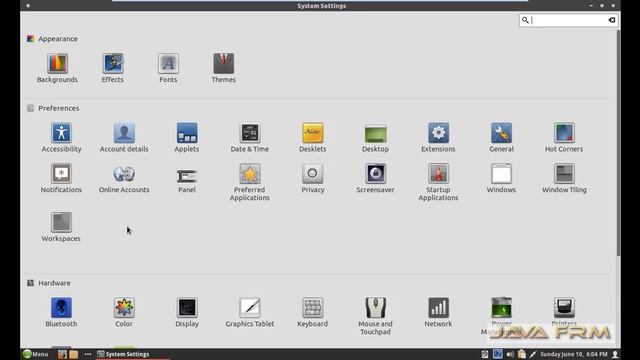Open the Backgrounds settings

pyautogui.click(x=57, y=68)
